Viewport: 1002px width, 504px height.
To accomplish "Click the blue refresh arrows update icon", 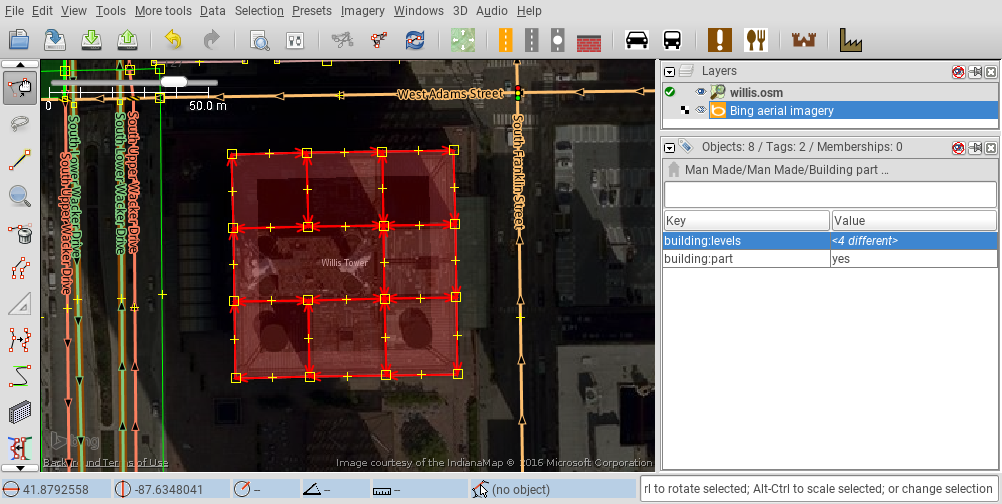I will 415,40.
